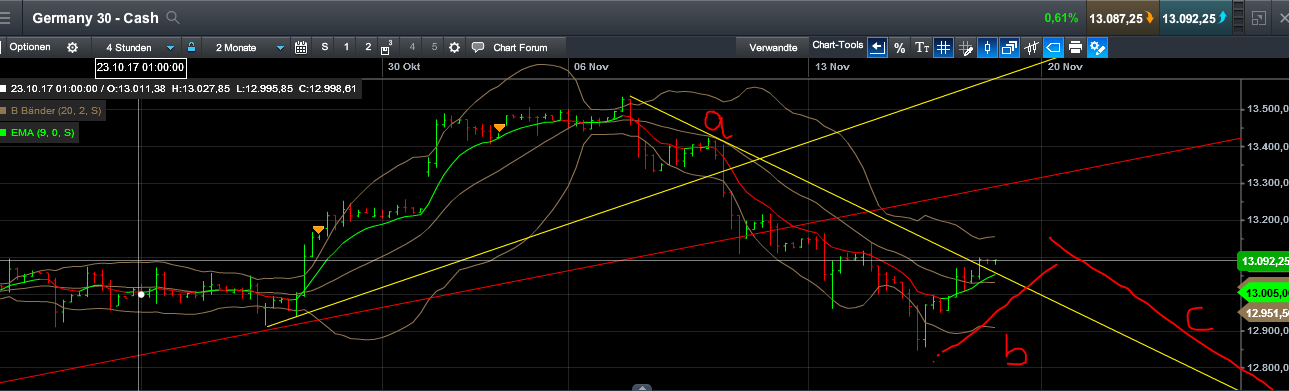This screenshot has height=391, width=1289.
Task: Click the first orange triangle marker near 30 Okt
Action: click(x=318, y=230)
